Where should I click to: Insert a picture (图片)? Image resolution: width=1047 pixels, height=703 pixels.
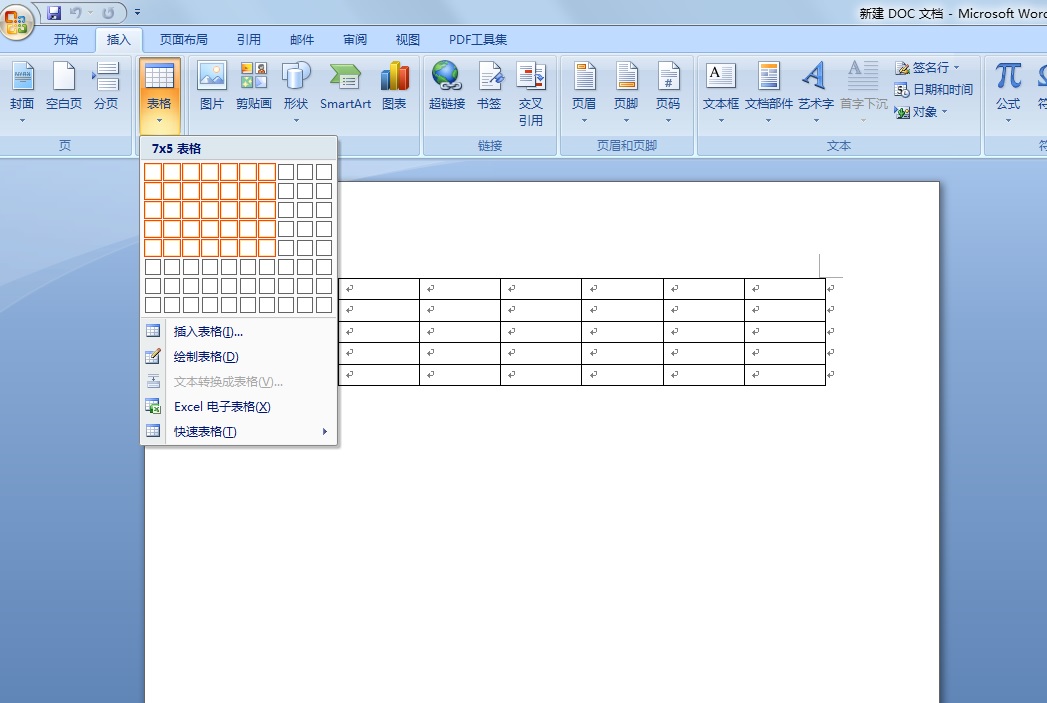tap(212, 86)
